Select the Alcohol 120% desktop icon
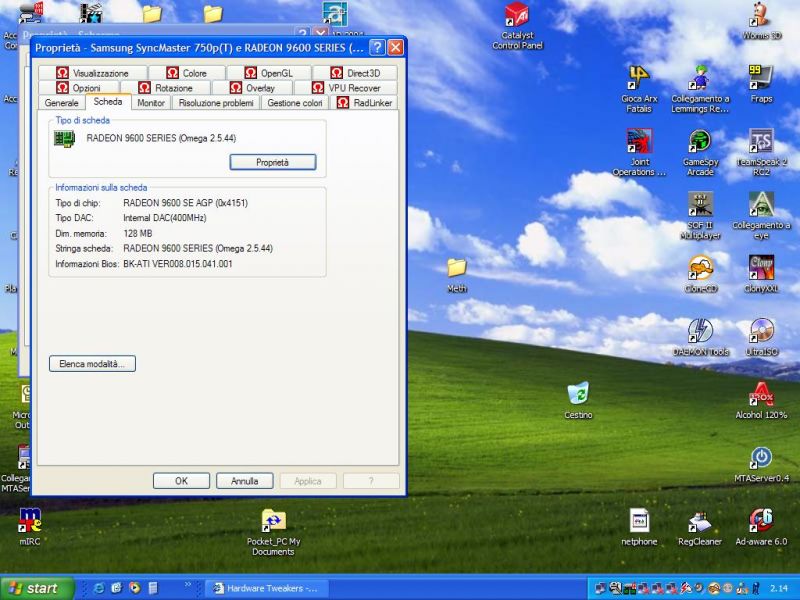This screenshot has width=800, height=600. [761, 401]
